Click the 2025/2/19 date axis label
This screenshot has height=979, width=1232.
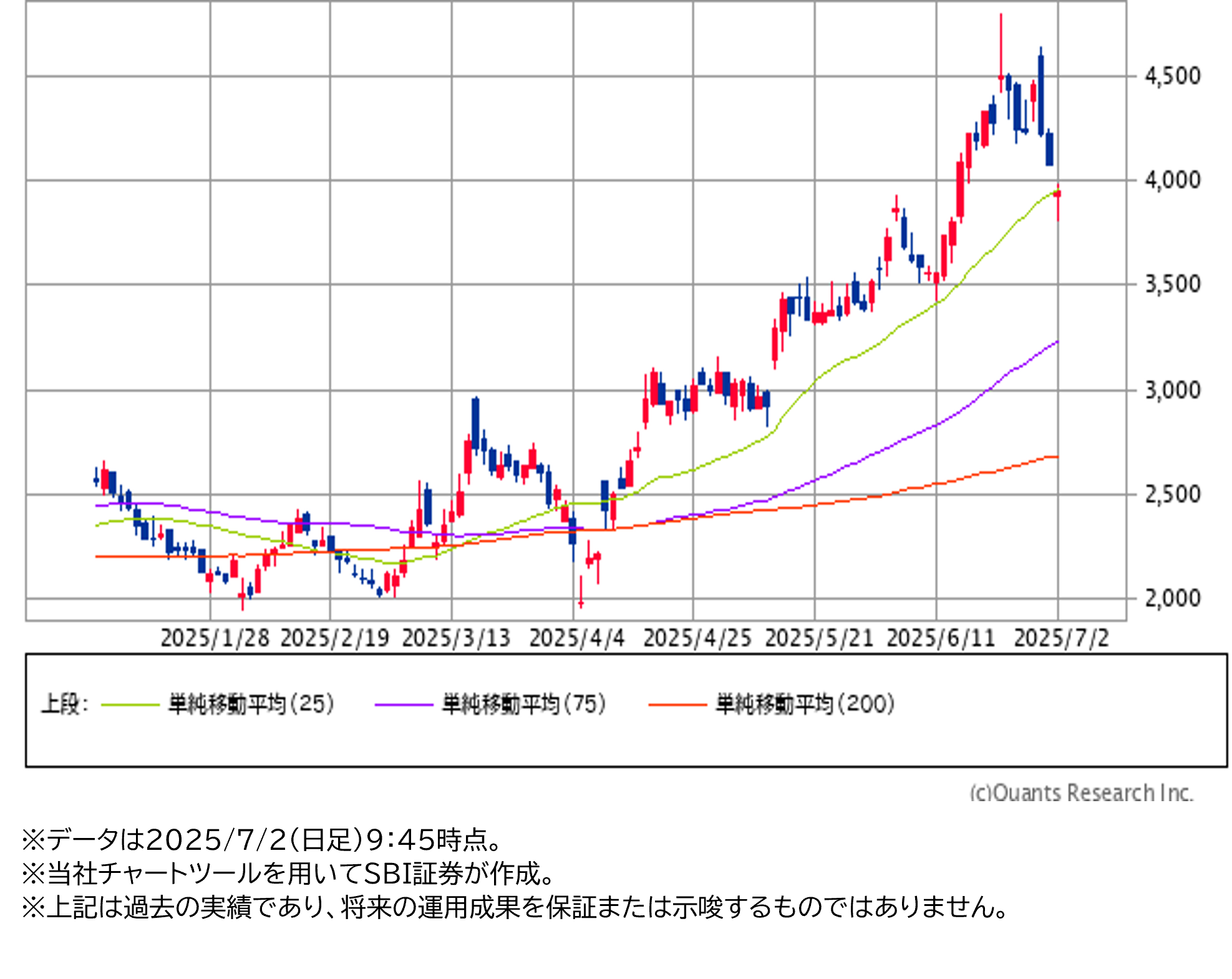click(334, 638)
